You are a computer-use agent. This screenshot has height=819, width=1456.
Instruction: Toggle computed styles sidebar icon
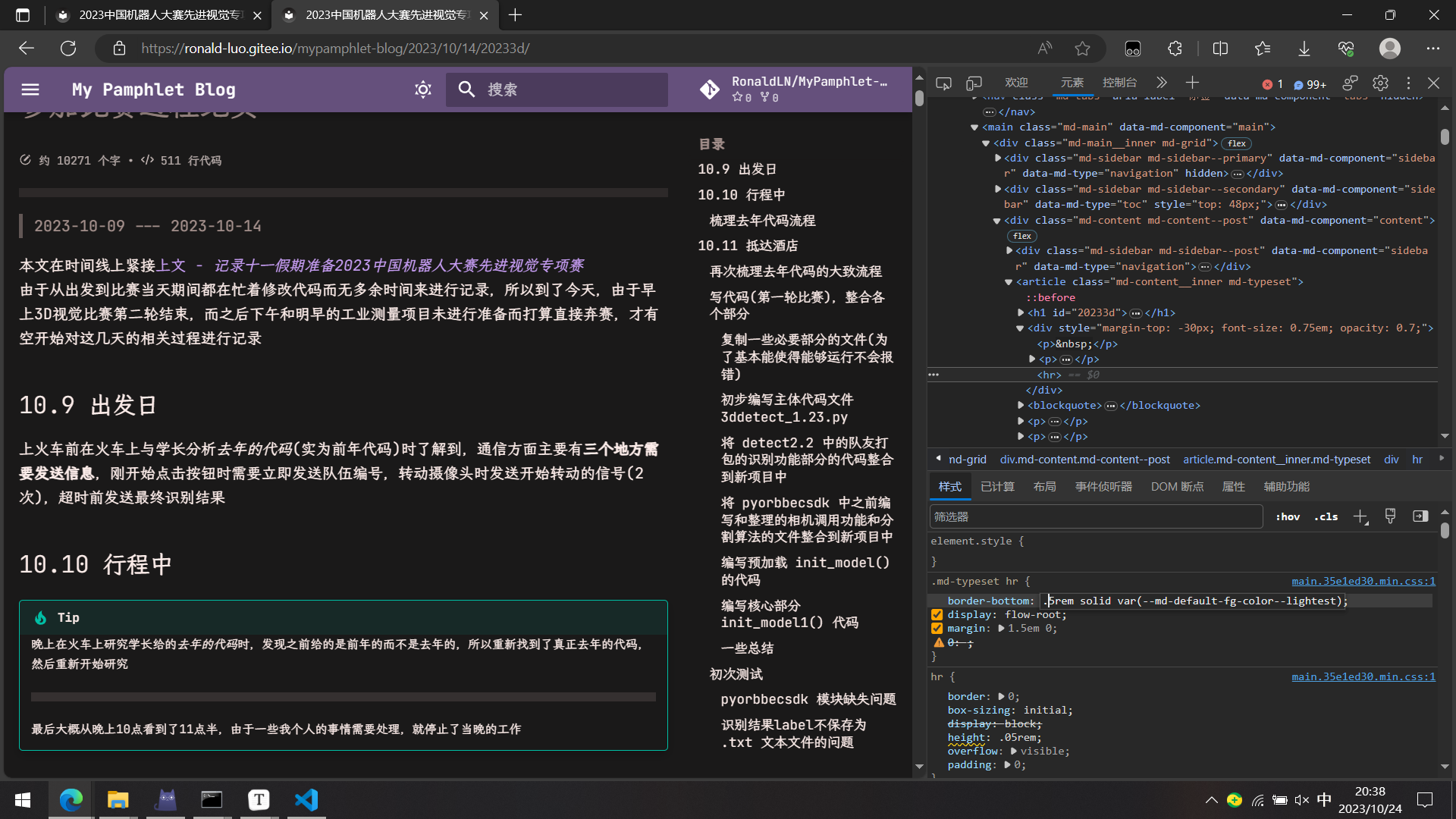[1420, 516]
